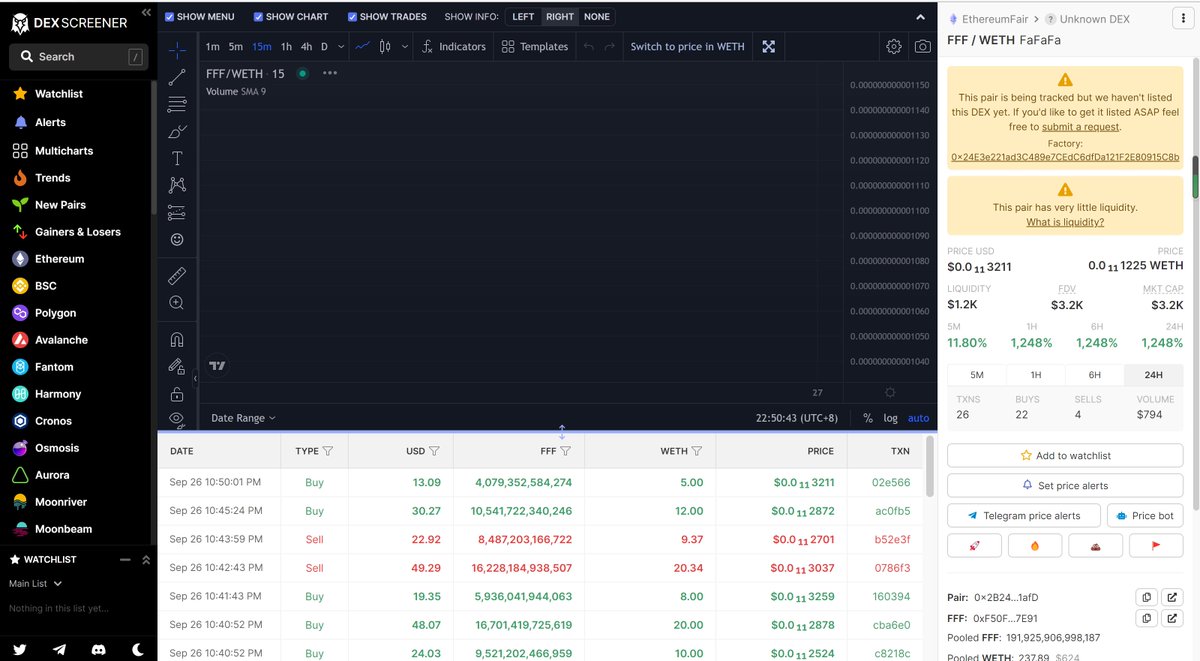The height and width of the screenshot is (661, 1200).
Task: Open the chart patterns tool
Action: tap(177, 185)
